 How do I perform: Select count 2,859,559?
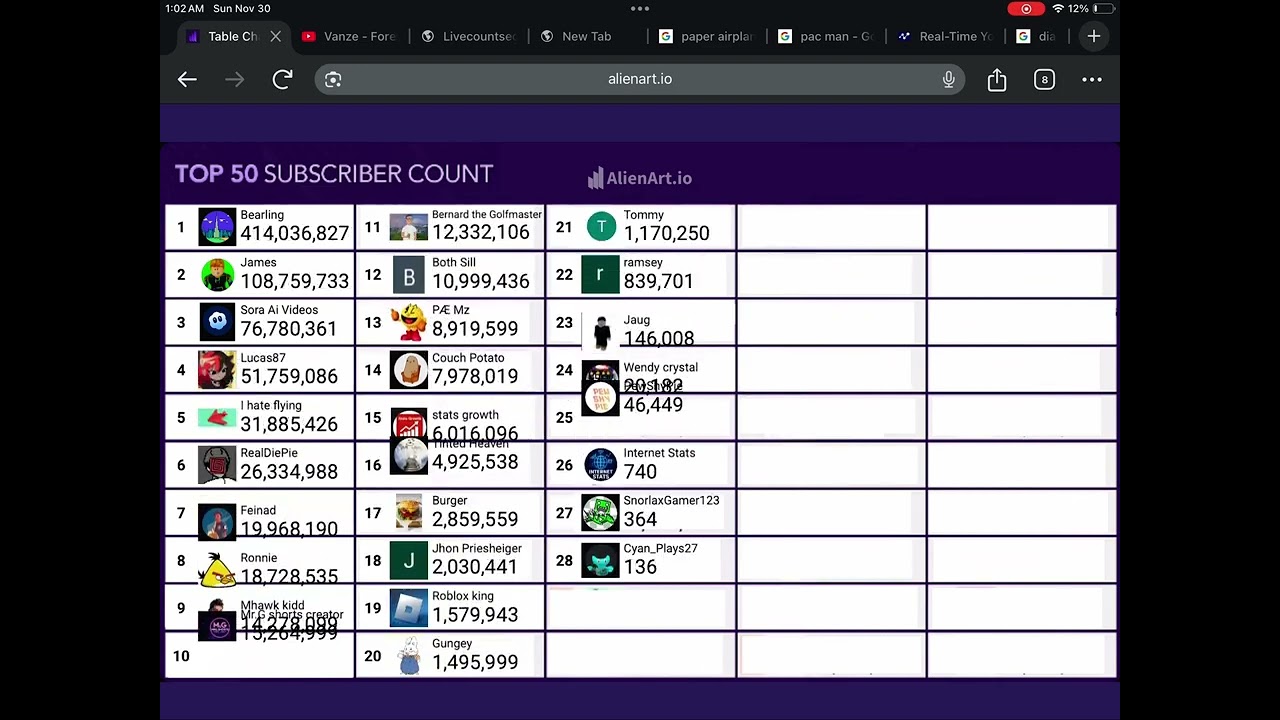[475, 520]
